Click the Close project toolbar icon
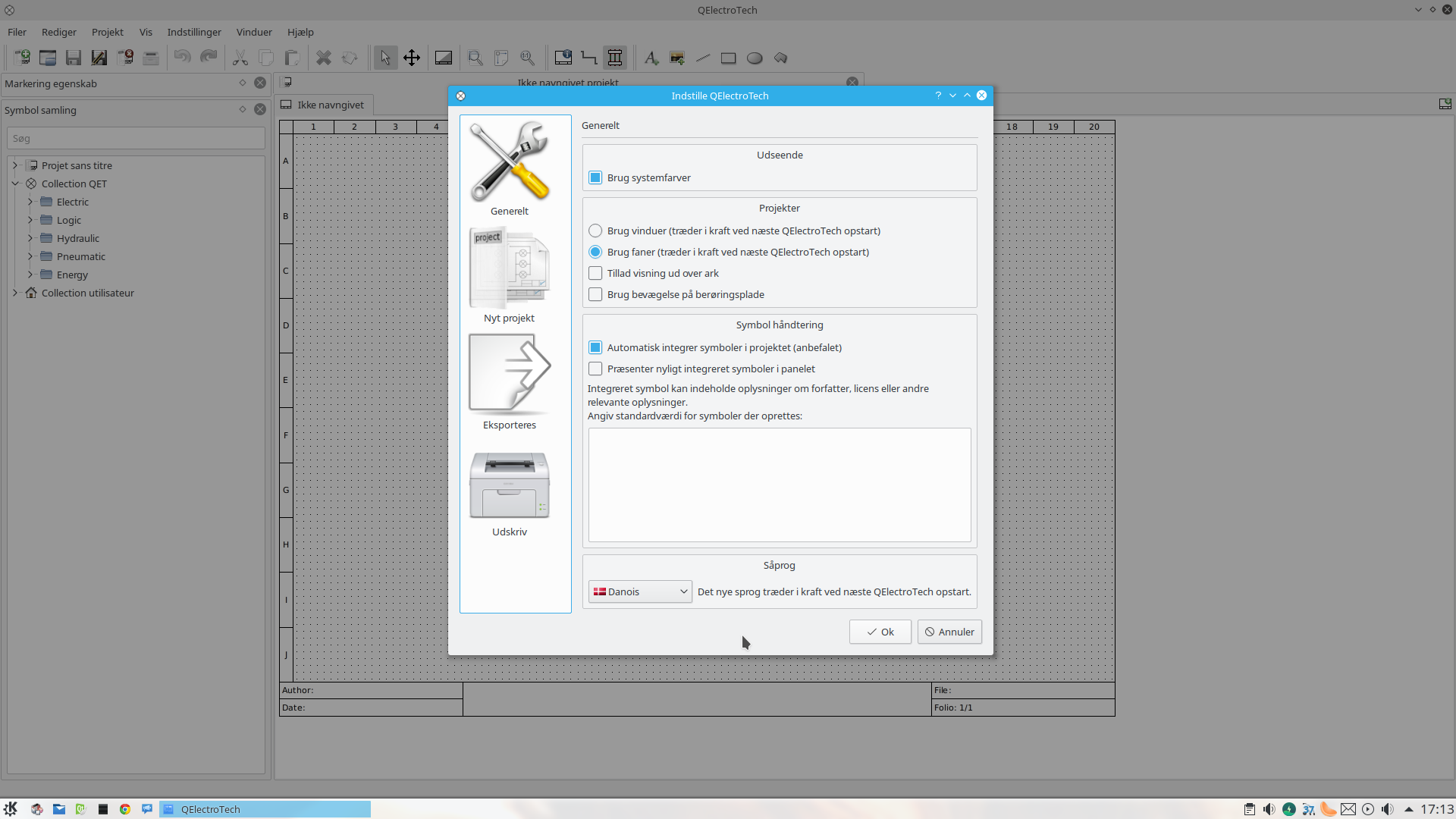 click(125, 58)
